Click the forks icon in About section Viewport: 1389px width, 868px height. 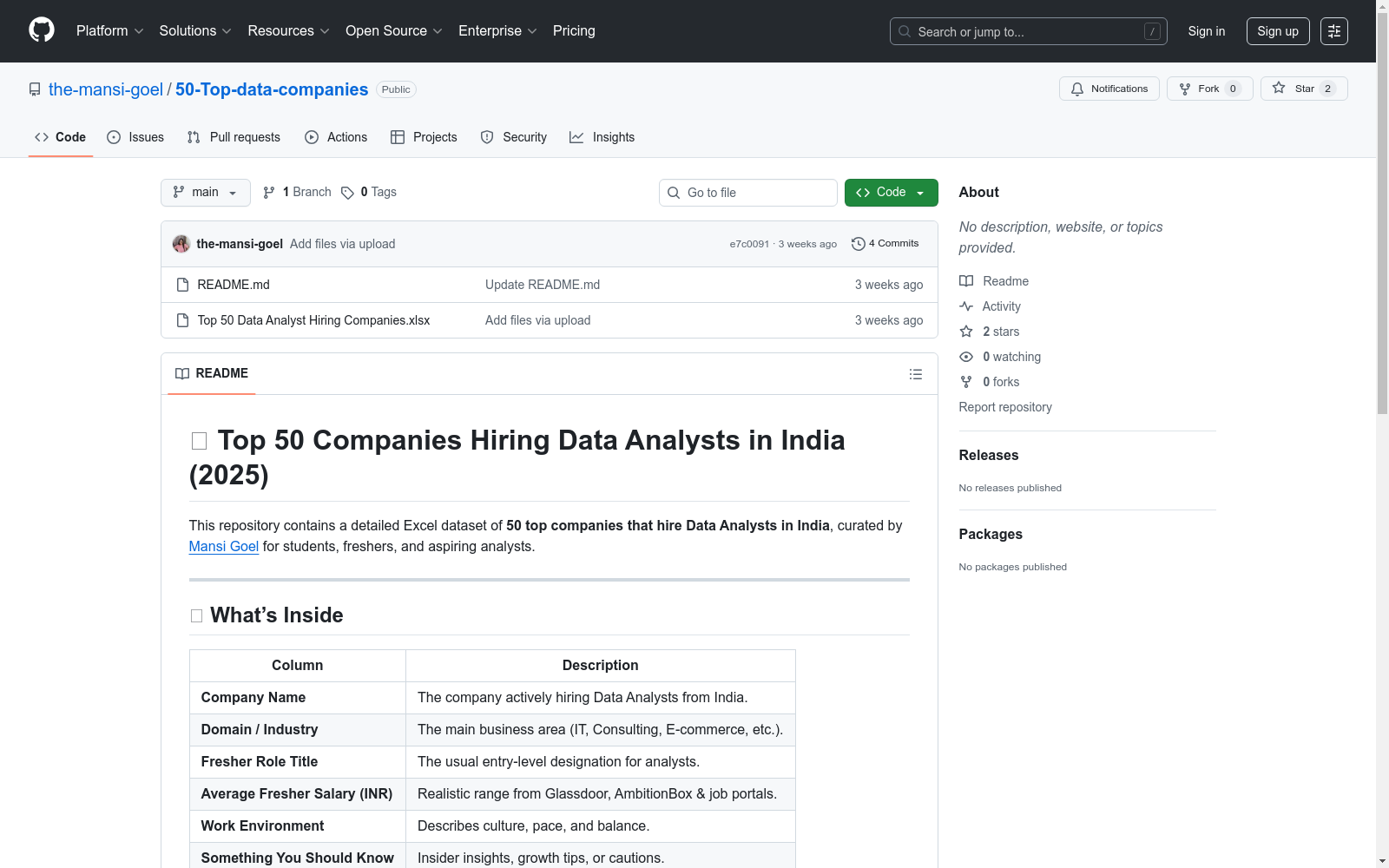pyautogui.click(x=966, y=382)
